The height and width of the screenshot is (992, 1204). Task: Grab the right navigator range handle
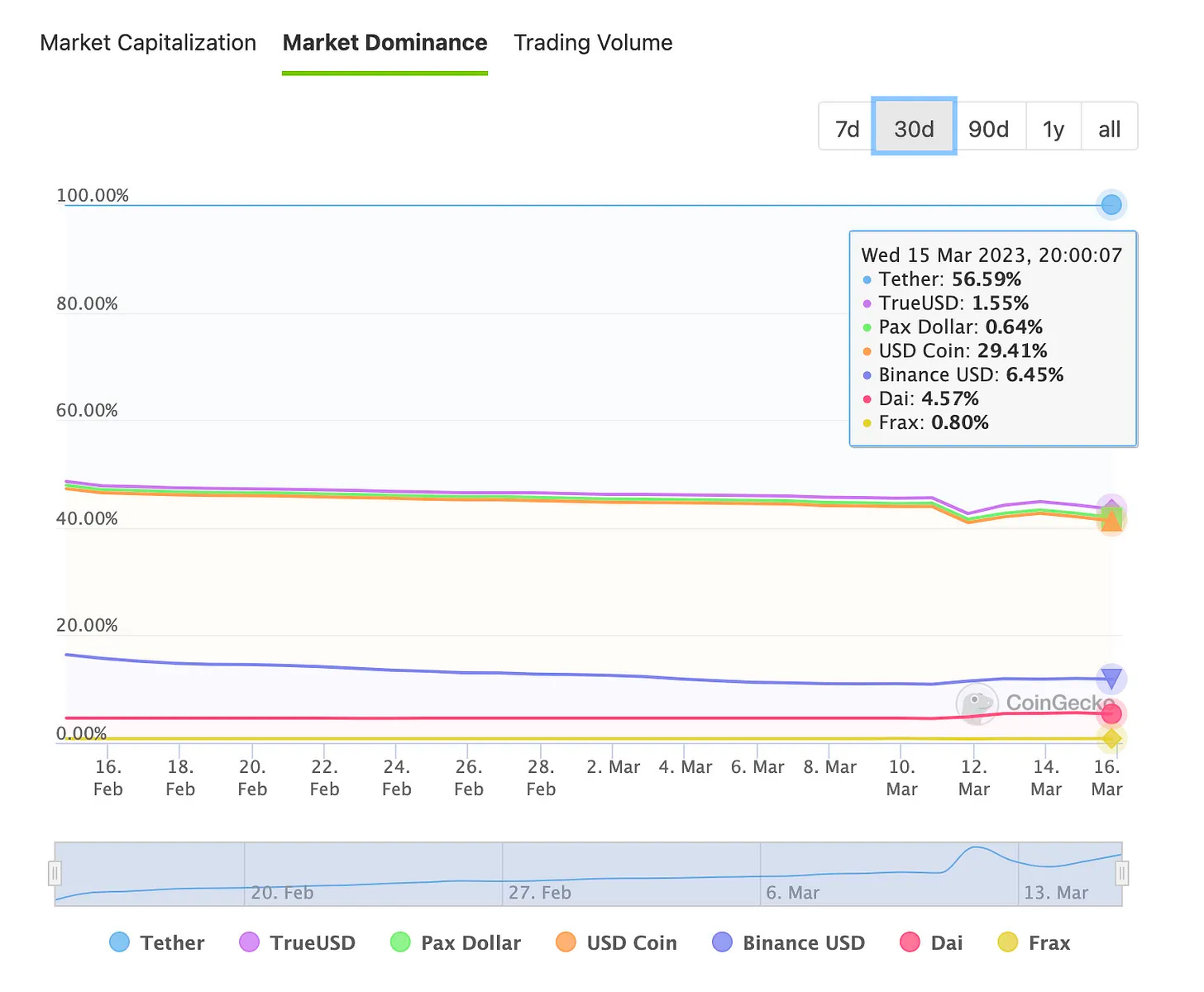click(1122, 873)
